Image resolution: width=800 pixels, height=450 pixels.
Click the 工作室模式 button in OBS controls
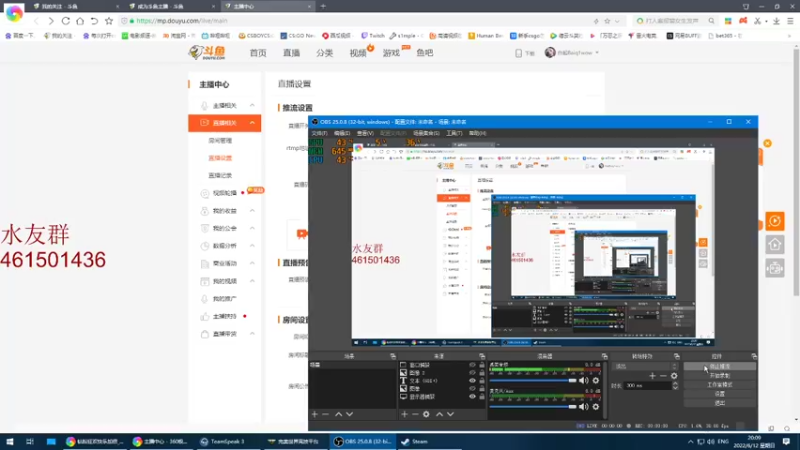pyautogui.click(x=719, y=385)
